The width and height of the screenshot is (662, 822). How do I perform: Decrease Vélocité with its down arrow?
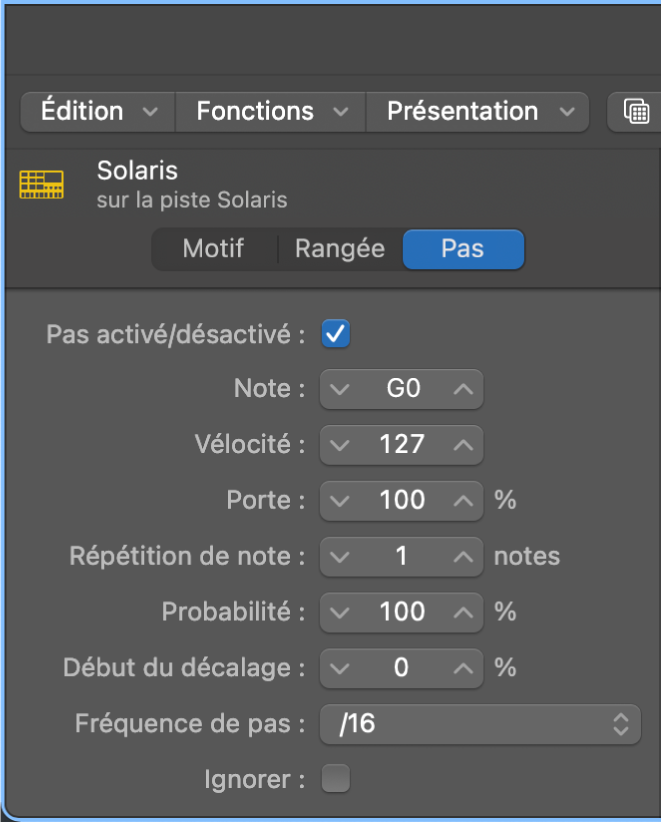tap(340, 444)
